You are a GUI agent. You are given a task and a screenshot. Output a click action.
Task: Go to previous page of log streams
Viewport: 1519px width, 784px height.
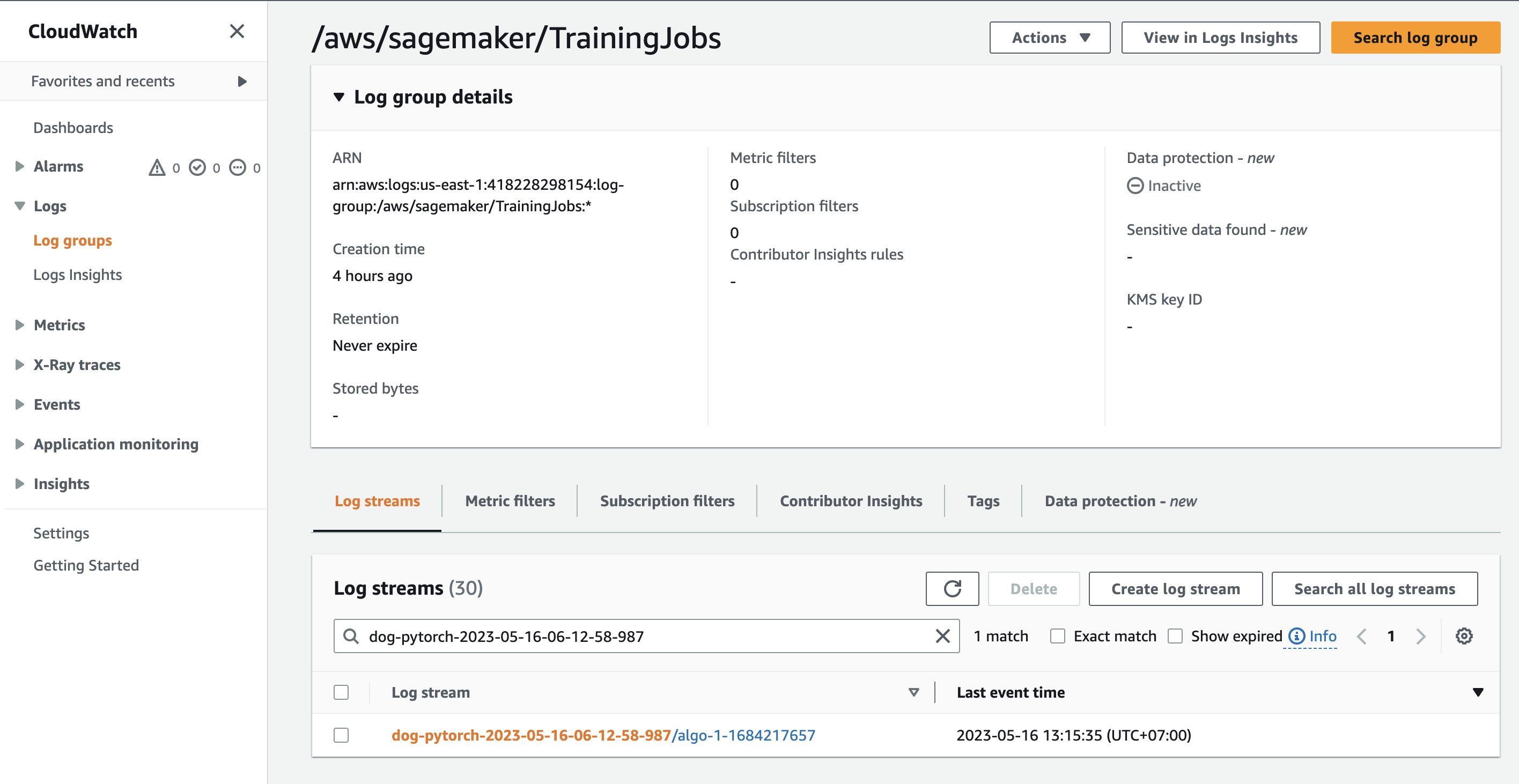click(1361, 636)
